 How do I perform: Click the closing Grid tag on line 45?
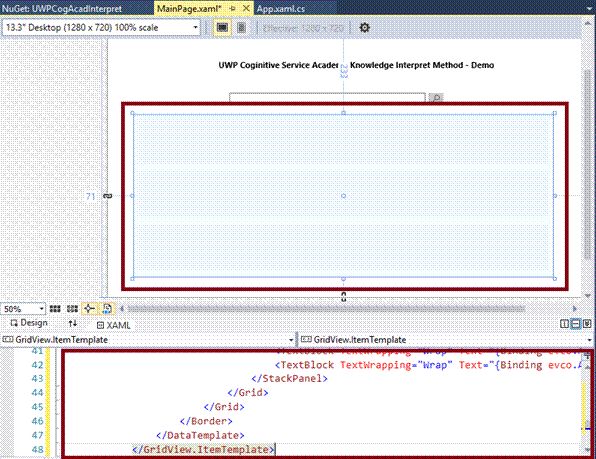coord(224,407)
